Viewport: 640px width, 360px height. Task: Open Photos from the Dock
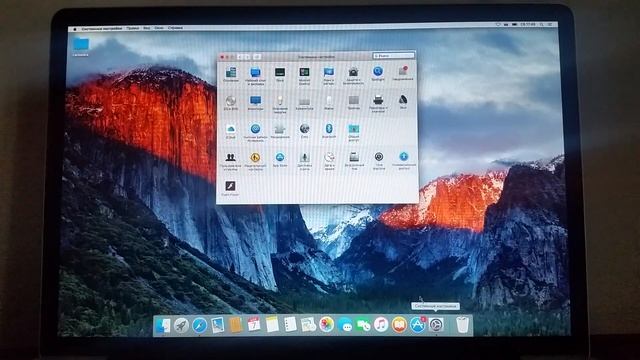[x=327, y=324]
